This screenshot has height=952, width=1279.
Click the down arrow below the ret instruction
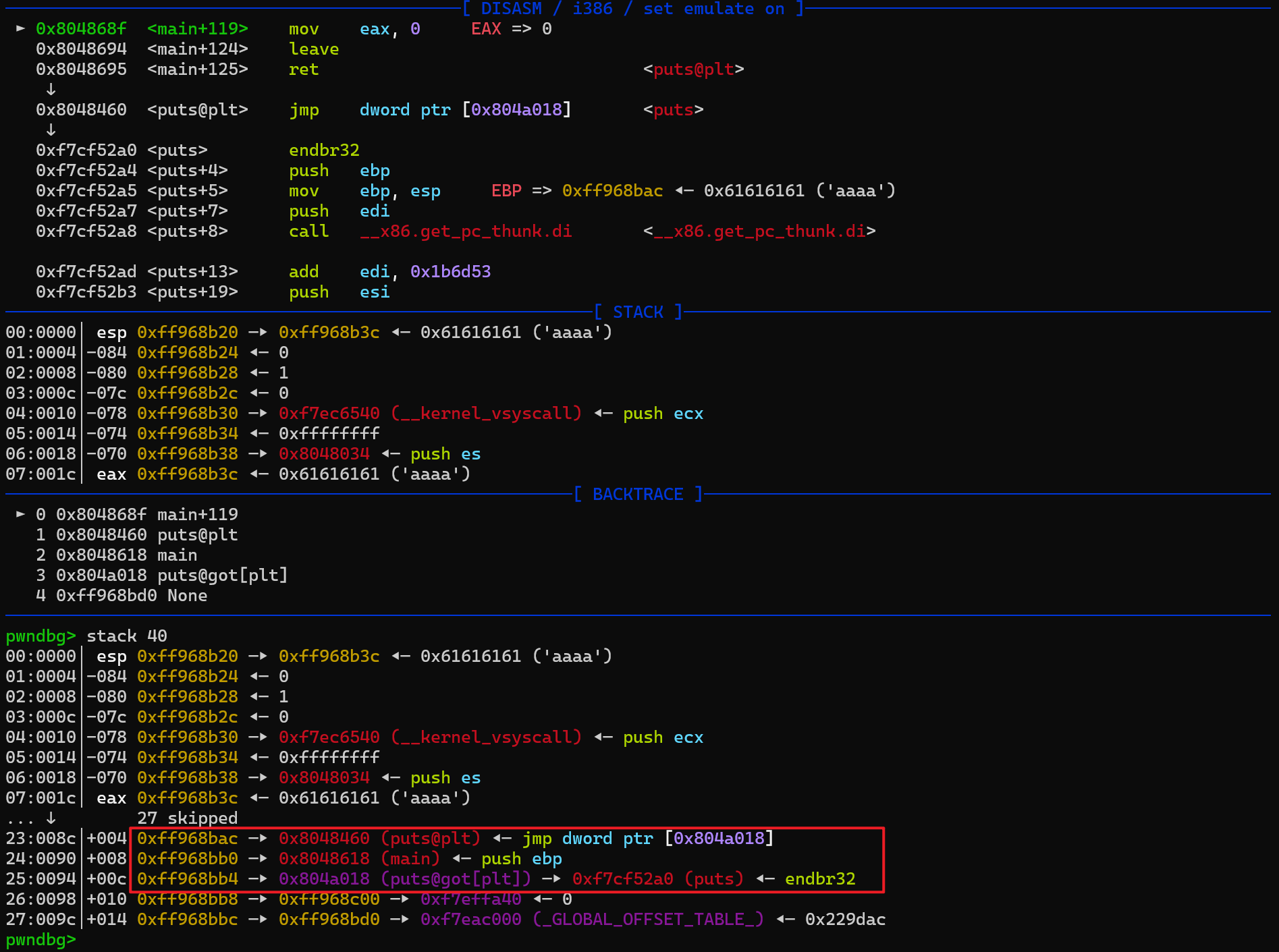51,89
